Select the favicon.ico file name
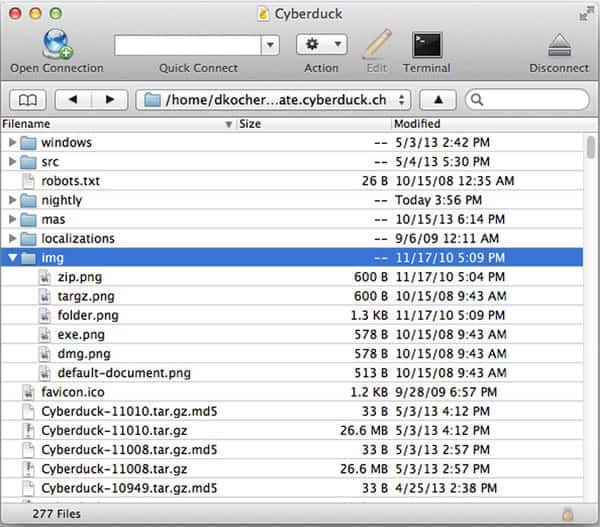 pos(73,392)
